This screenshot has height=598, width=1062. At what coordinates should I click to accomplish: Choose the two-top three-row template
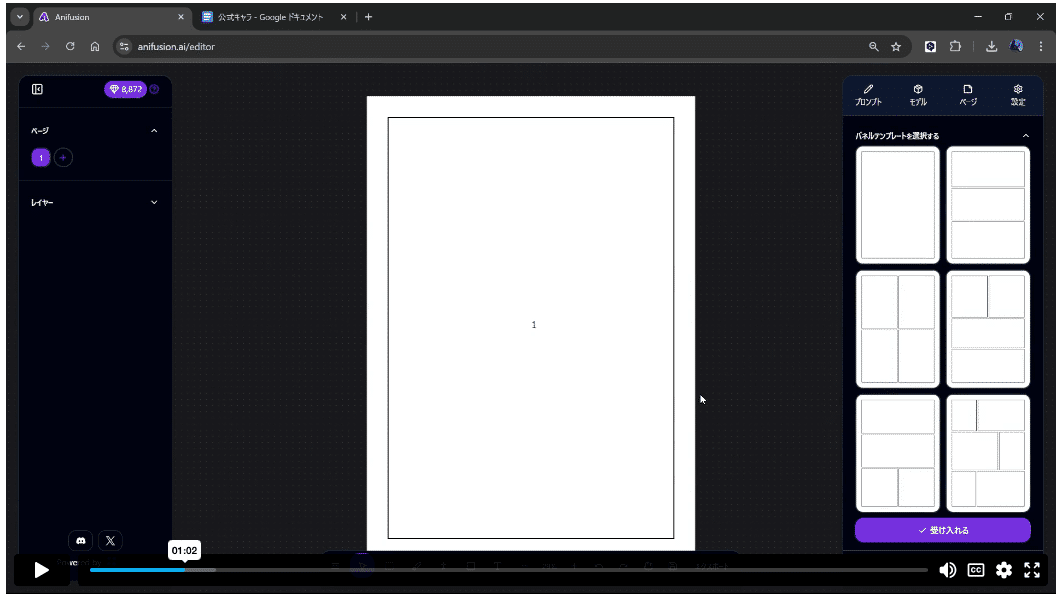click(987, 328)
